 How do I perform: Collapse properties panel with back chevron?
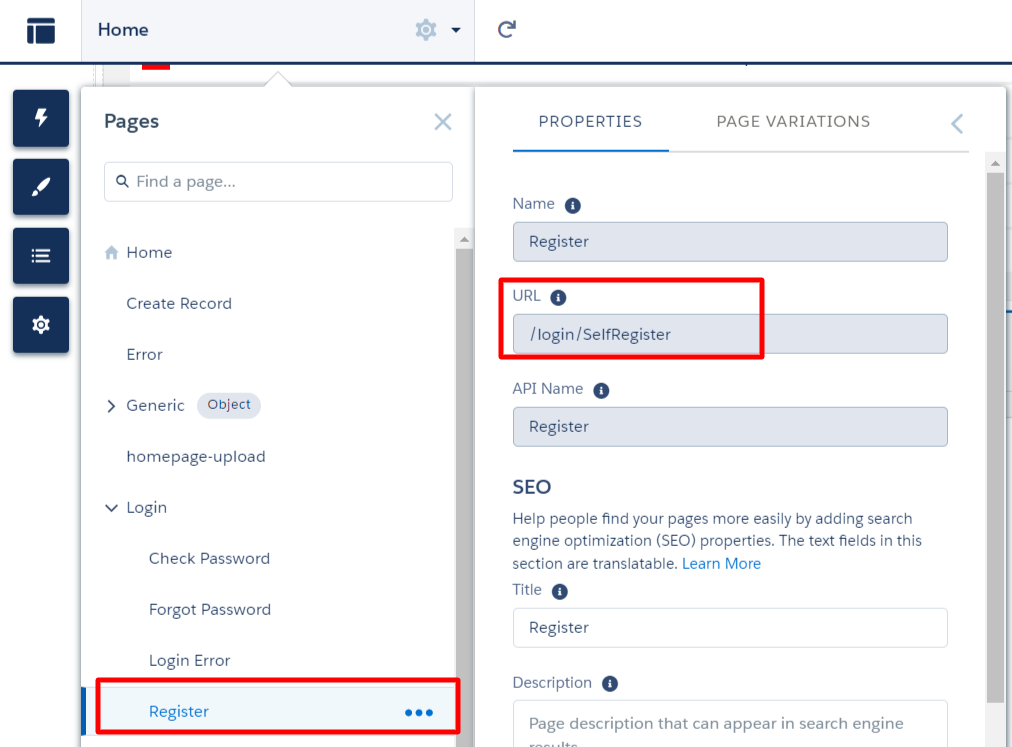tap(957, 123)
